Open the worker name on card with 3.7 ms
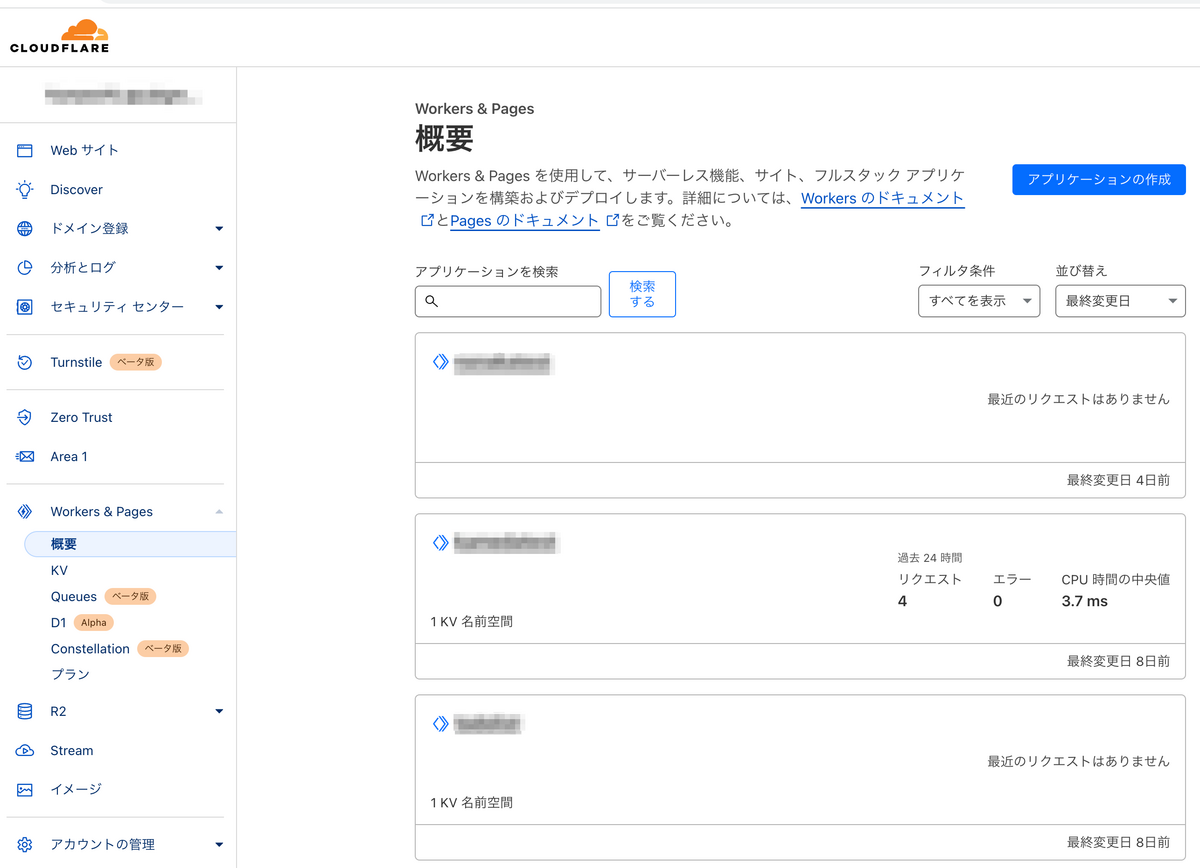 click(506, 543)
